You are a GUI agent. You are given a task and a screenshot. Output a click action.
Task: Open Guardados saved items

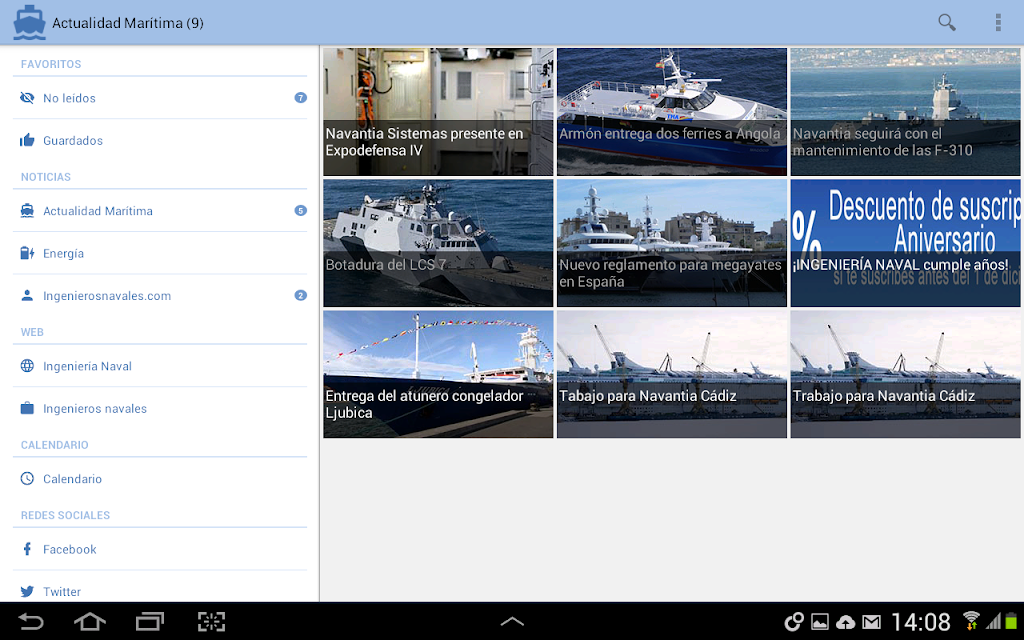click(x=160, y=140)
